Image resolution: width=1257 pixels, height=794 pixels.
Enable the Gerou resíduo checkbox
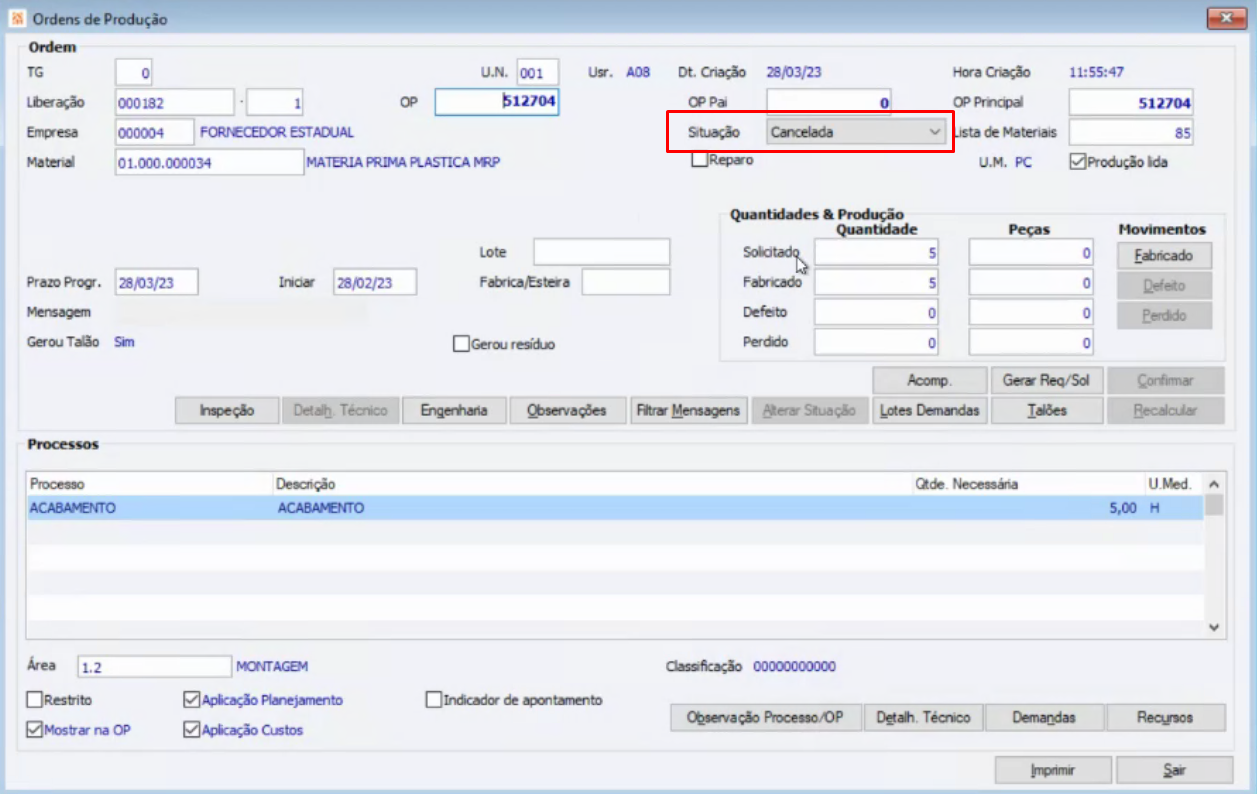point(461,344)
